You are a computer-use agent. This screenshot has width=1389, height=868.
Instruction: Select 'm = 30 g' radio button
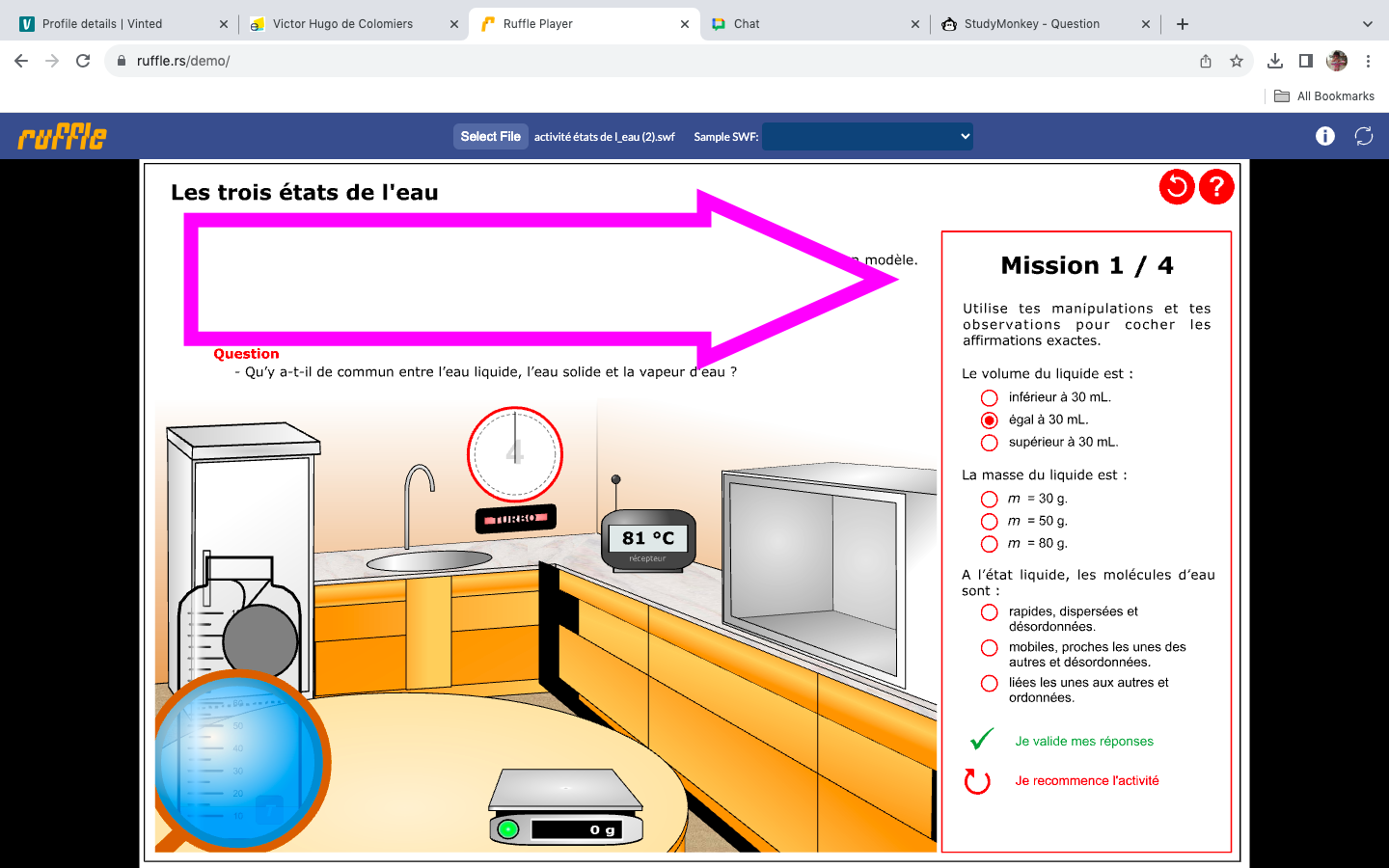point(989,499)
